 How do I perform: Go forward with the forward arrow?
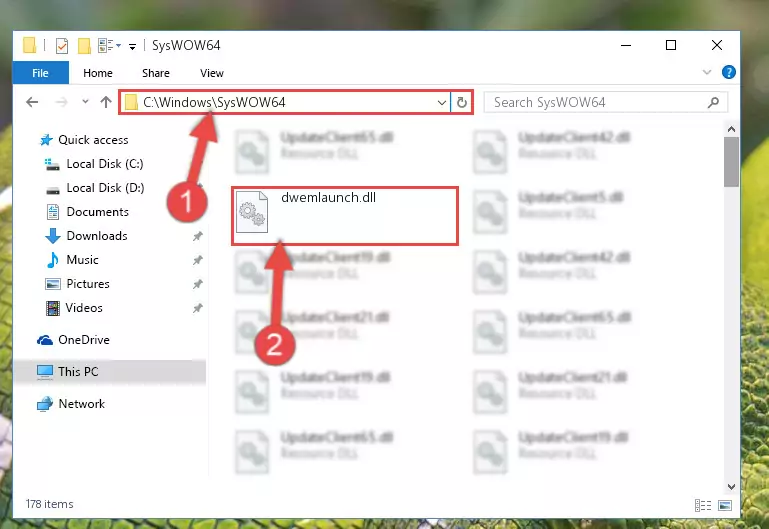click(x=61, y=102)
